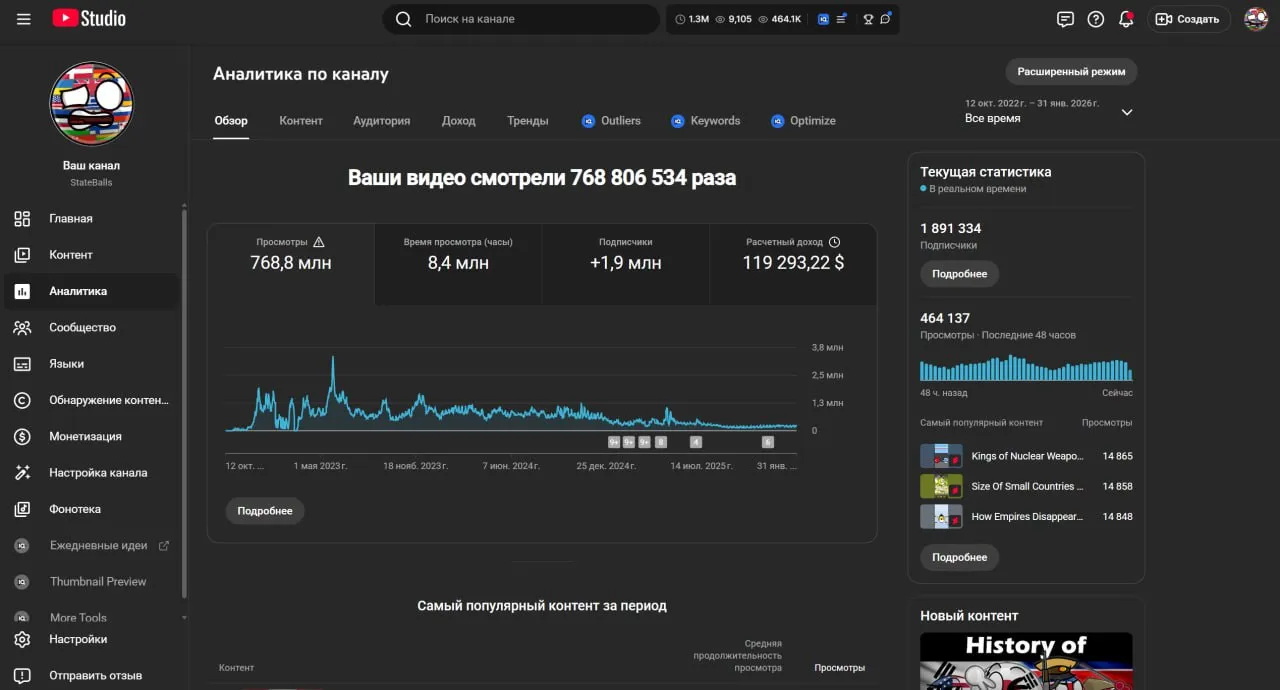1280x690 pixels.
Task: Open the hamburger navigation menu
Action: point(24,19)
